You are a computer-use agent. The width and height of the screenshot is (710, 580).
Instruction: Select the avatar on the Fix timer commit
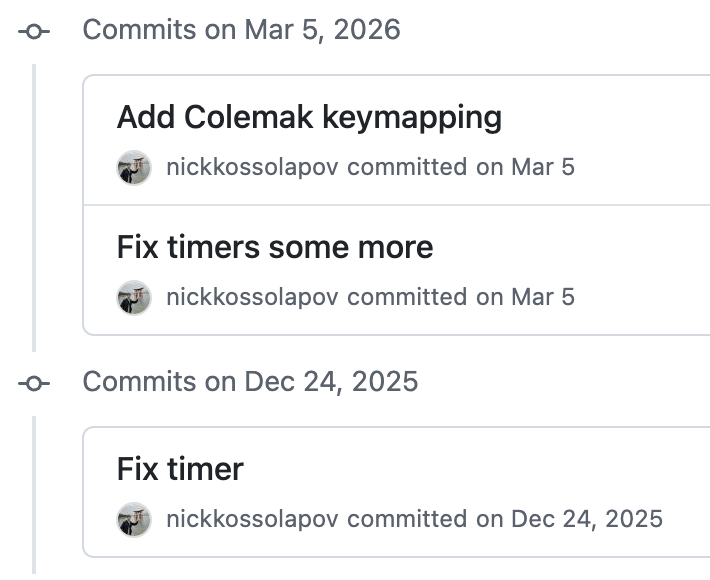(134, 519)
